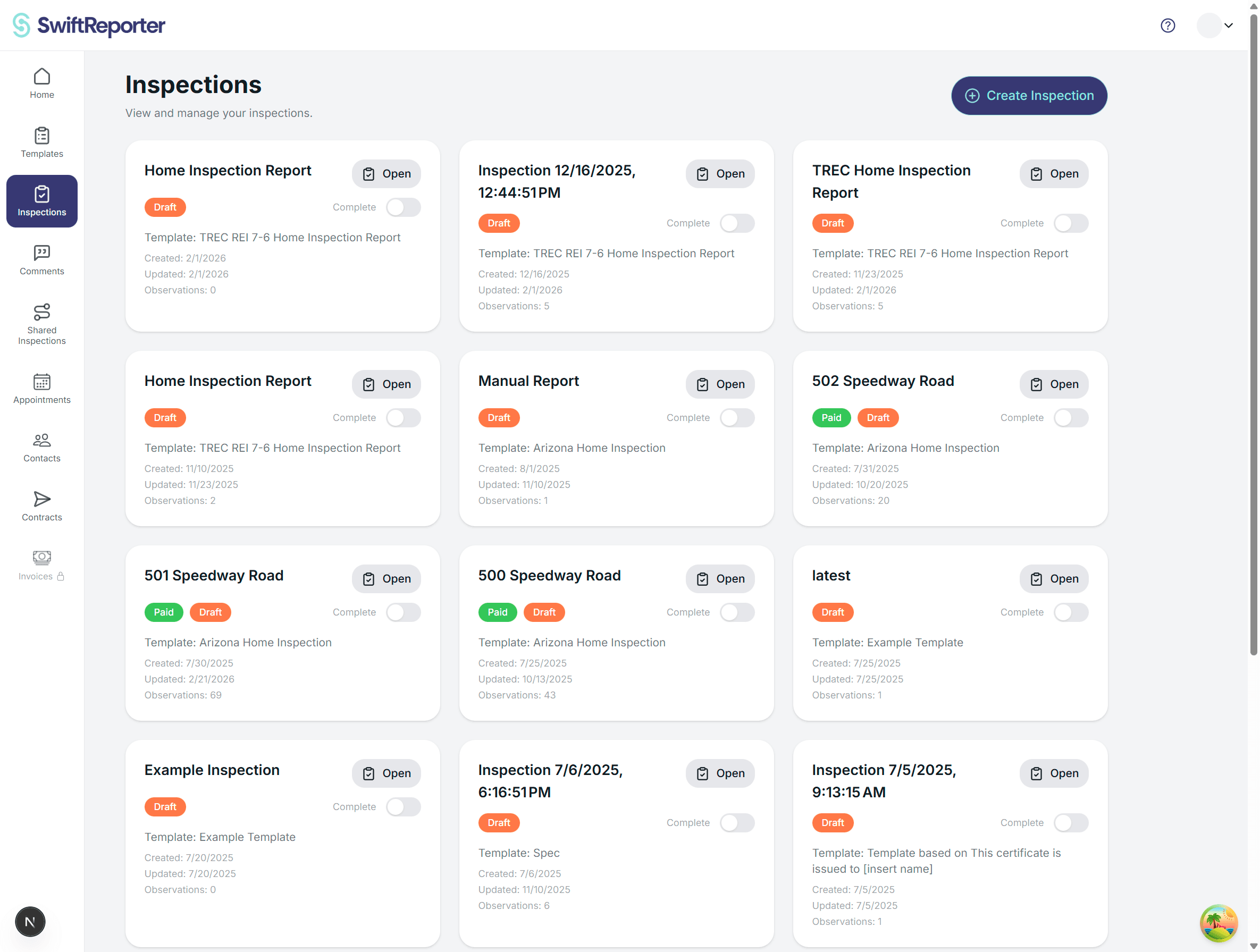Viewport: 1260px width, 952px height.
Task: Go to Home in sidebar
Action: coord(41,83)
